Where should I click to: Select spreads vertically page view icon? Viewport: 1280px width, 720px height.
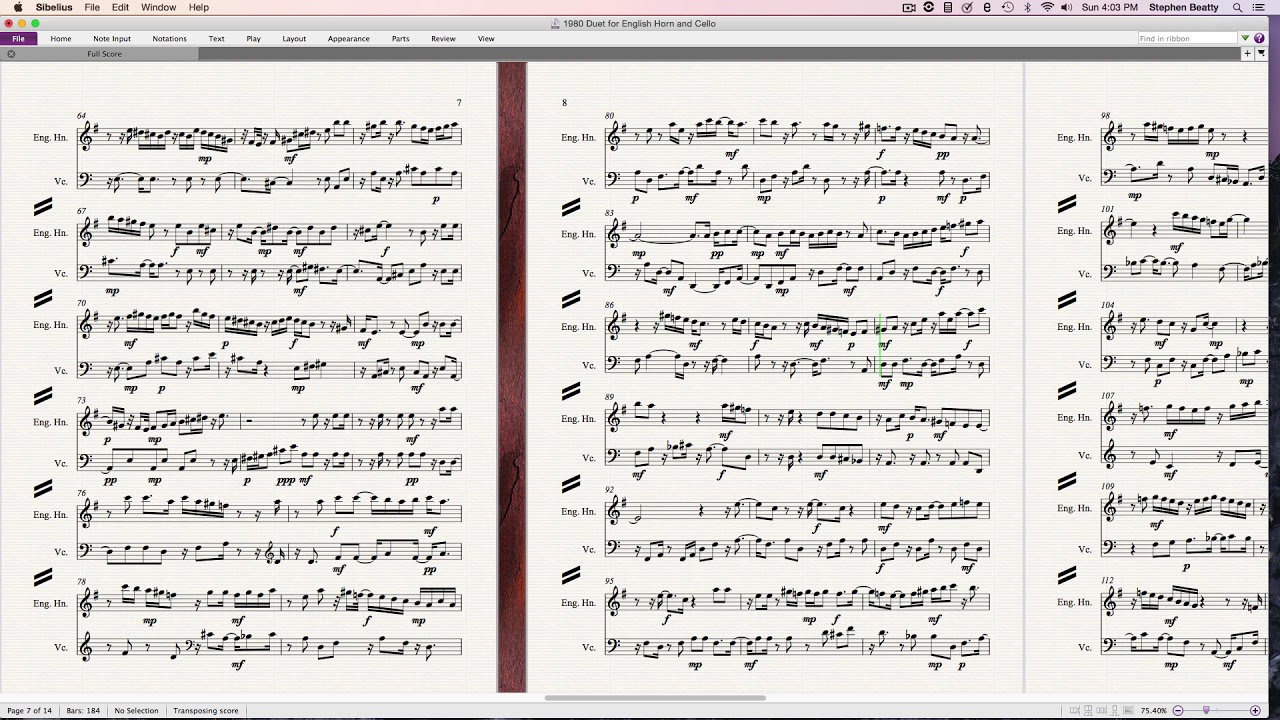click(x=1088, y=710)
